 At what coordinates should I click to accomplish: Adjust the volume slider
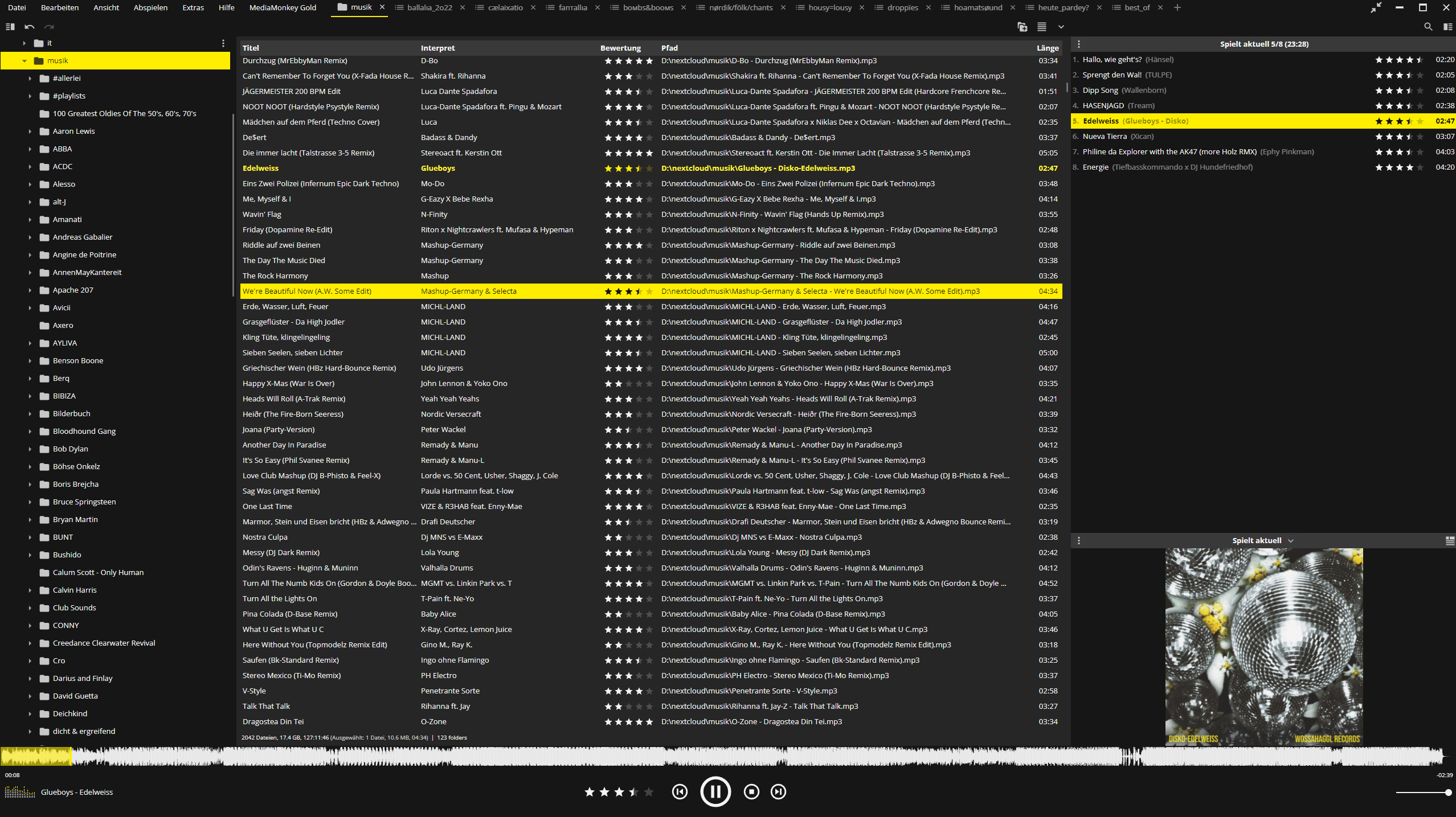[x=1422, y=792]
